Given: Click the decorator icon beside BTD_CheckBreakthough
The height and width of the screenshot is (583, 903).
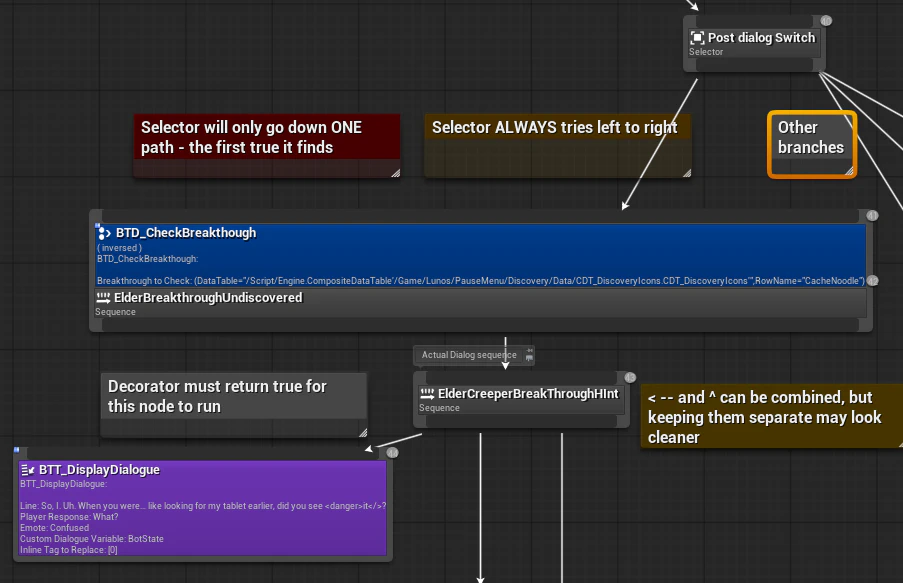Looking at the screenshot, I should pyautogui.click(x=104, y=233).
